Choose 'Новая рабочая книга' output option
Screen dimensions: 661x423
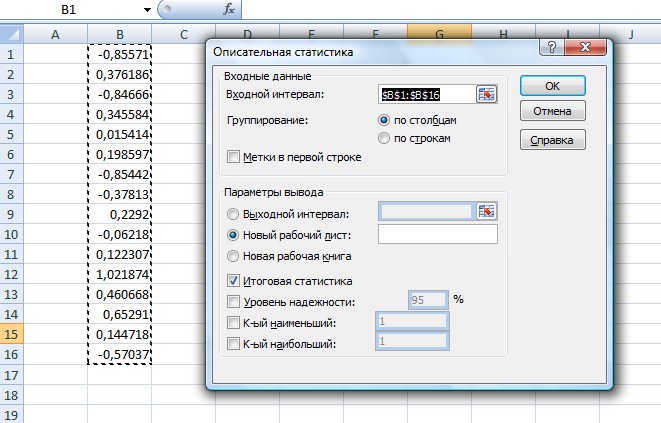(233, 256)
